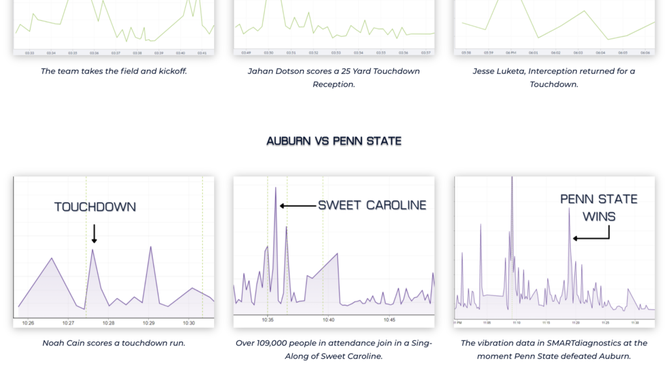This screenshot has width=668, height=376.
Task: Click the SWEET CAROLINE annotation text
Action: [372, 205]
